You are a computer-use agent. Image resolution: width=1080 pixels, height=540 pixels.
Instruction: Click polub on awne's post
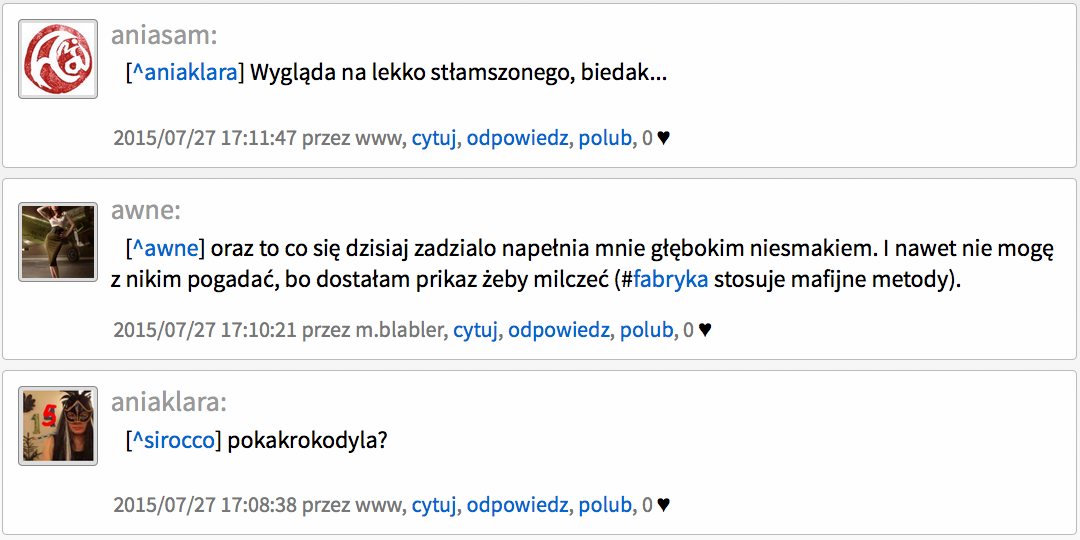click(646, 331)
